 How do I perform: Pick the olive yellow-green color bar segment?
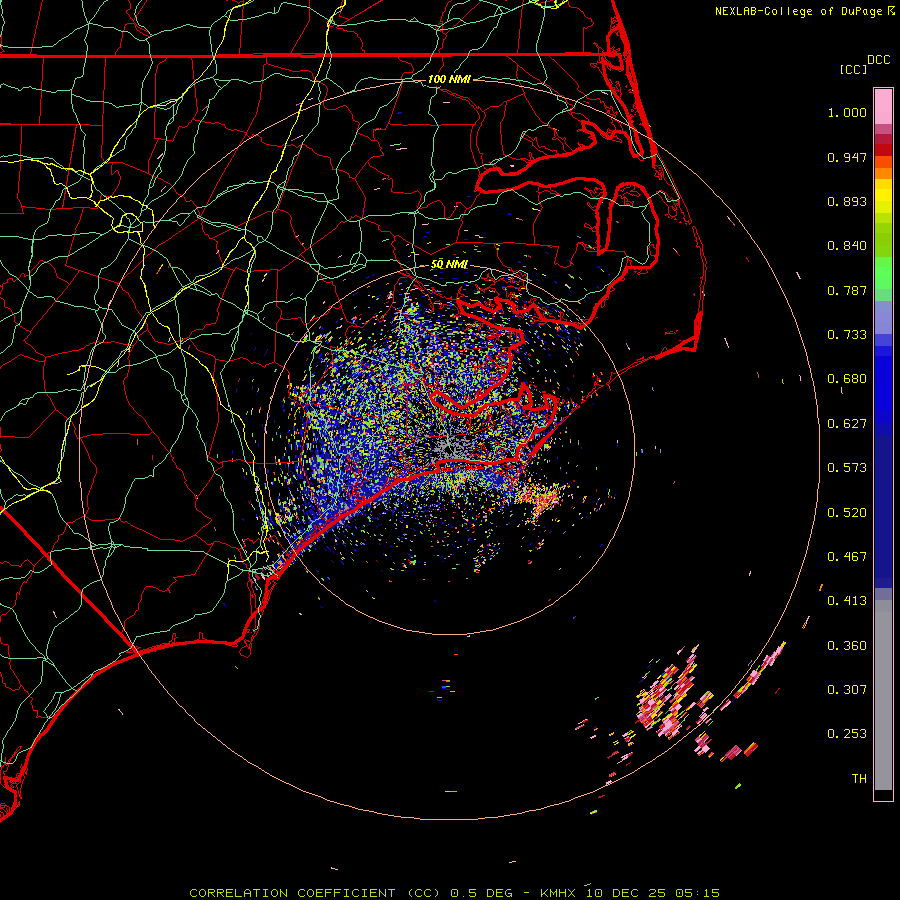(883, 239)
